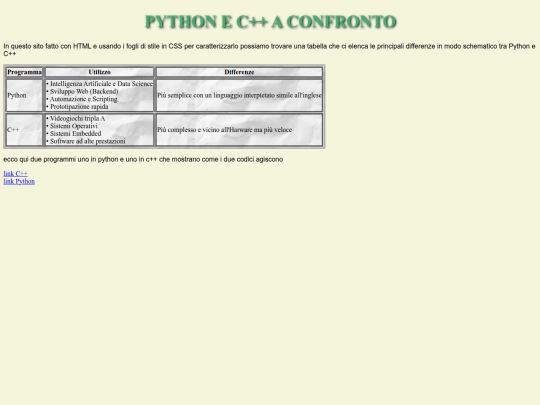This screenshot has width=540, height=405.
Task: Open the link C++ hyperlink
Action: (x=15, y=174)
